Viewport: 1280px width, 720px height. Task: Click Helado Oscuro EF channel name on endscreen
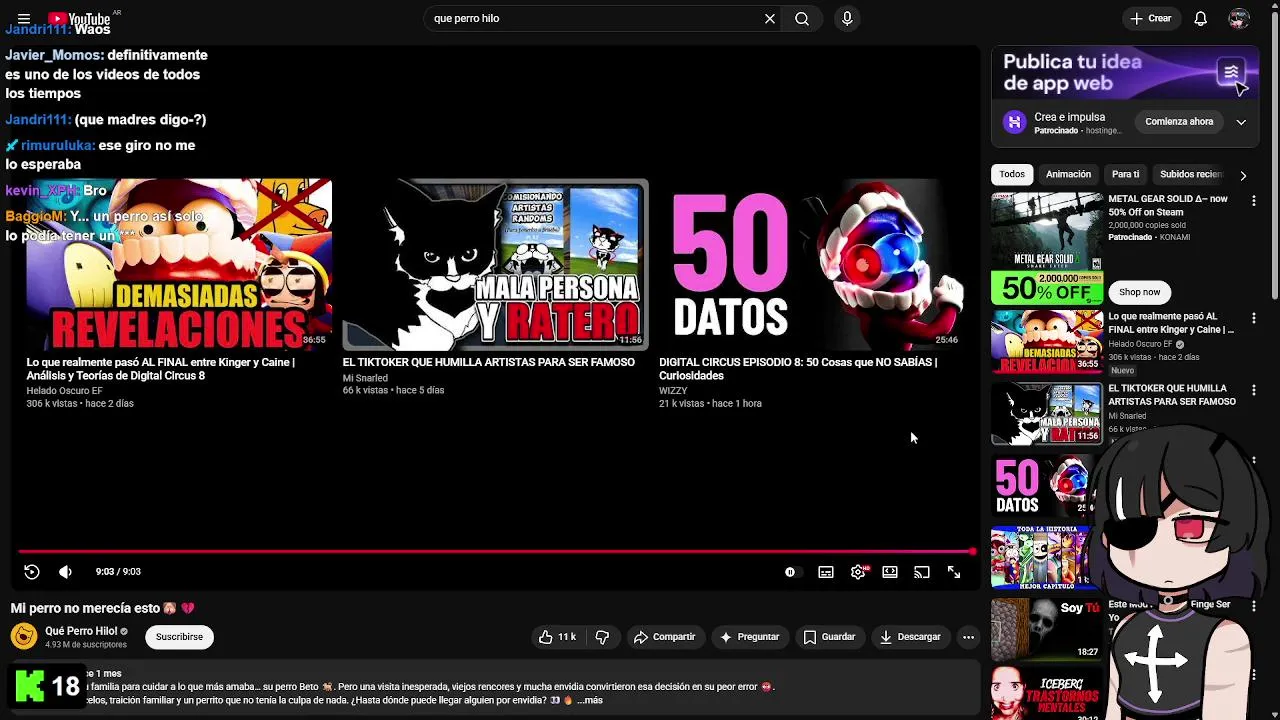point(64,391)
